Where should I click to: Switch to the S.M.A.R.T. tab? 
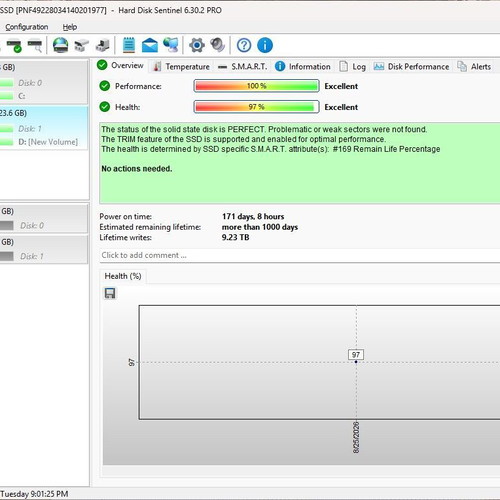click(x=242, y=67)
